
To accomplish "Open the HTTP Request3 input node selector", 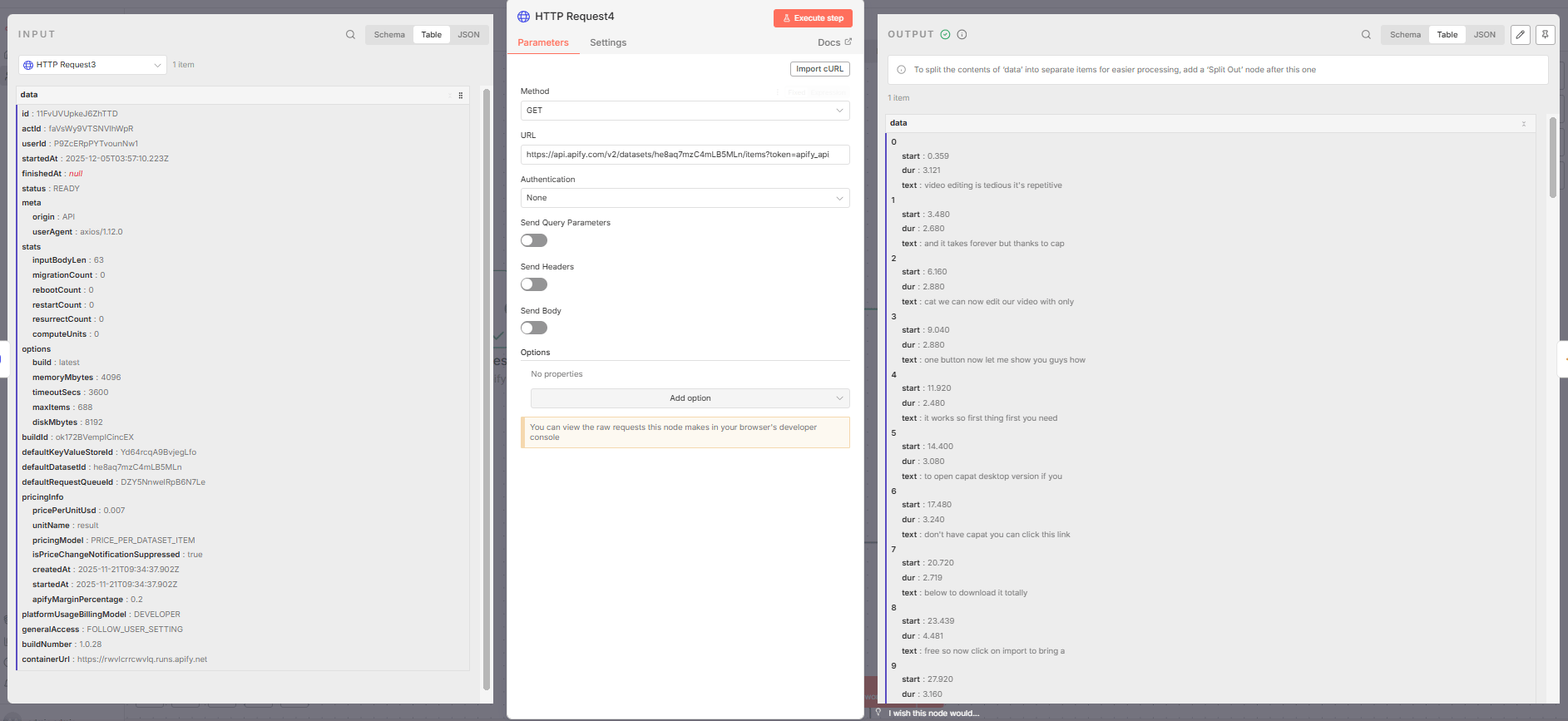I will 92,65.
